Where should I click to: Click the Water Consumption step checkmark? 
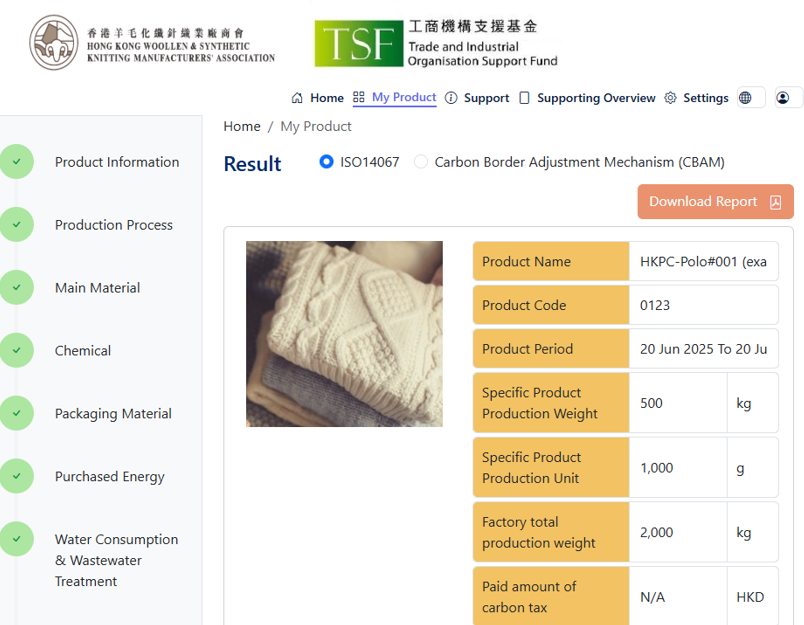(x=17, y=539)
